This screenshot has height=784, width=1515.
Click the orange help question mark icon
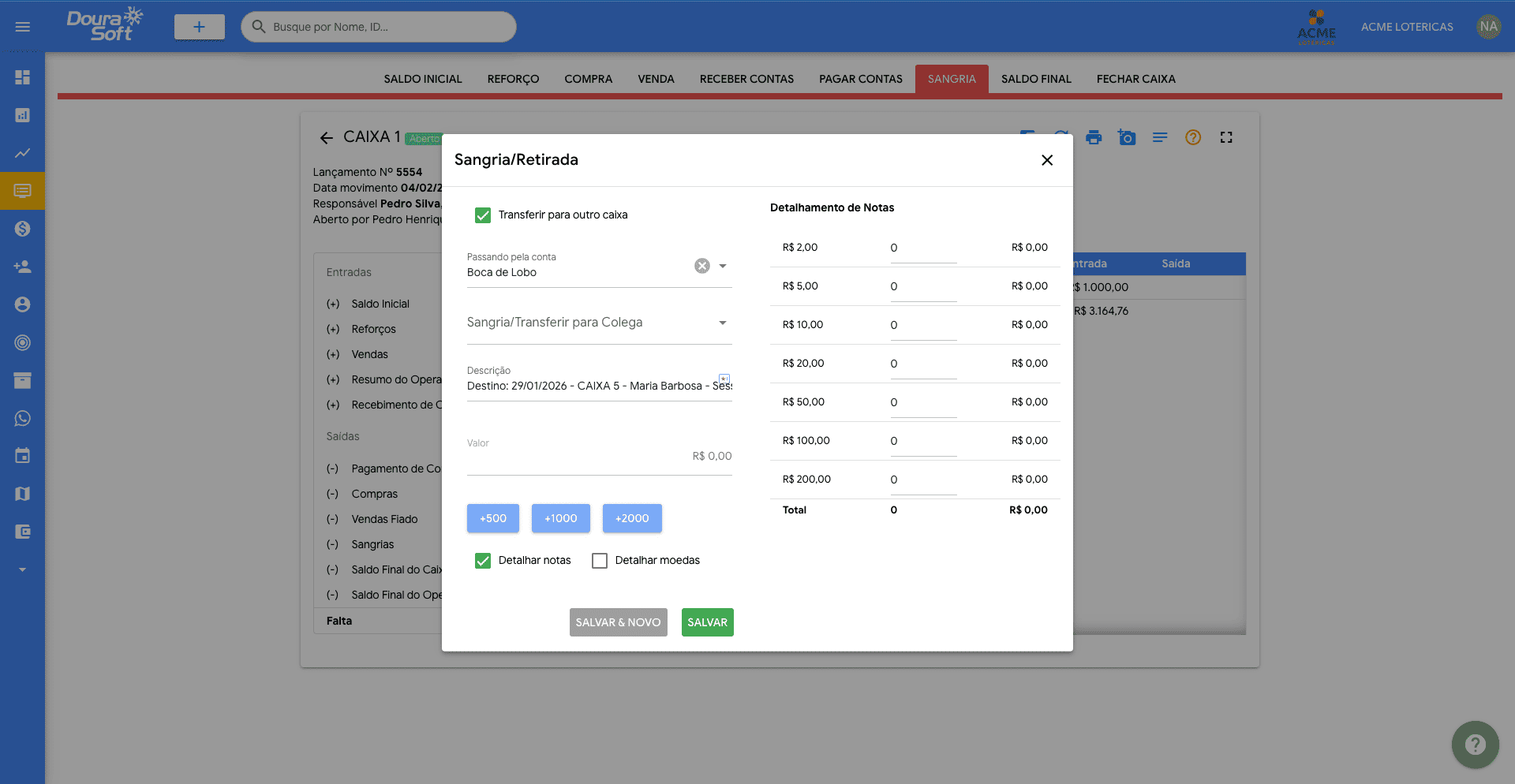coord(1193,137)
